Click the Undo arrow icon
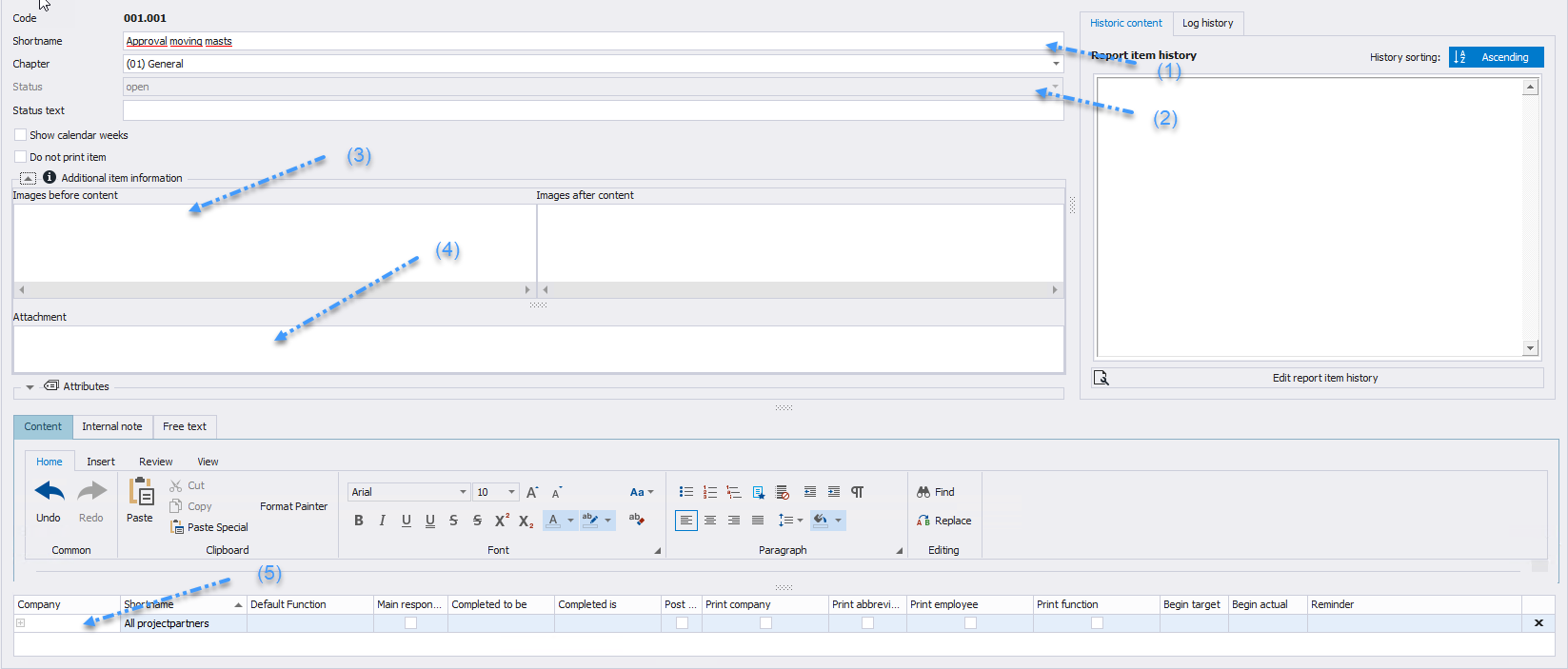 click(50, 491)
